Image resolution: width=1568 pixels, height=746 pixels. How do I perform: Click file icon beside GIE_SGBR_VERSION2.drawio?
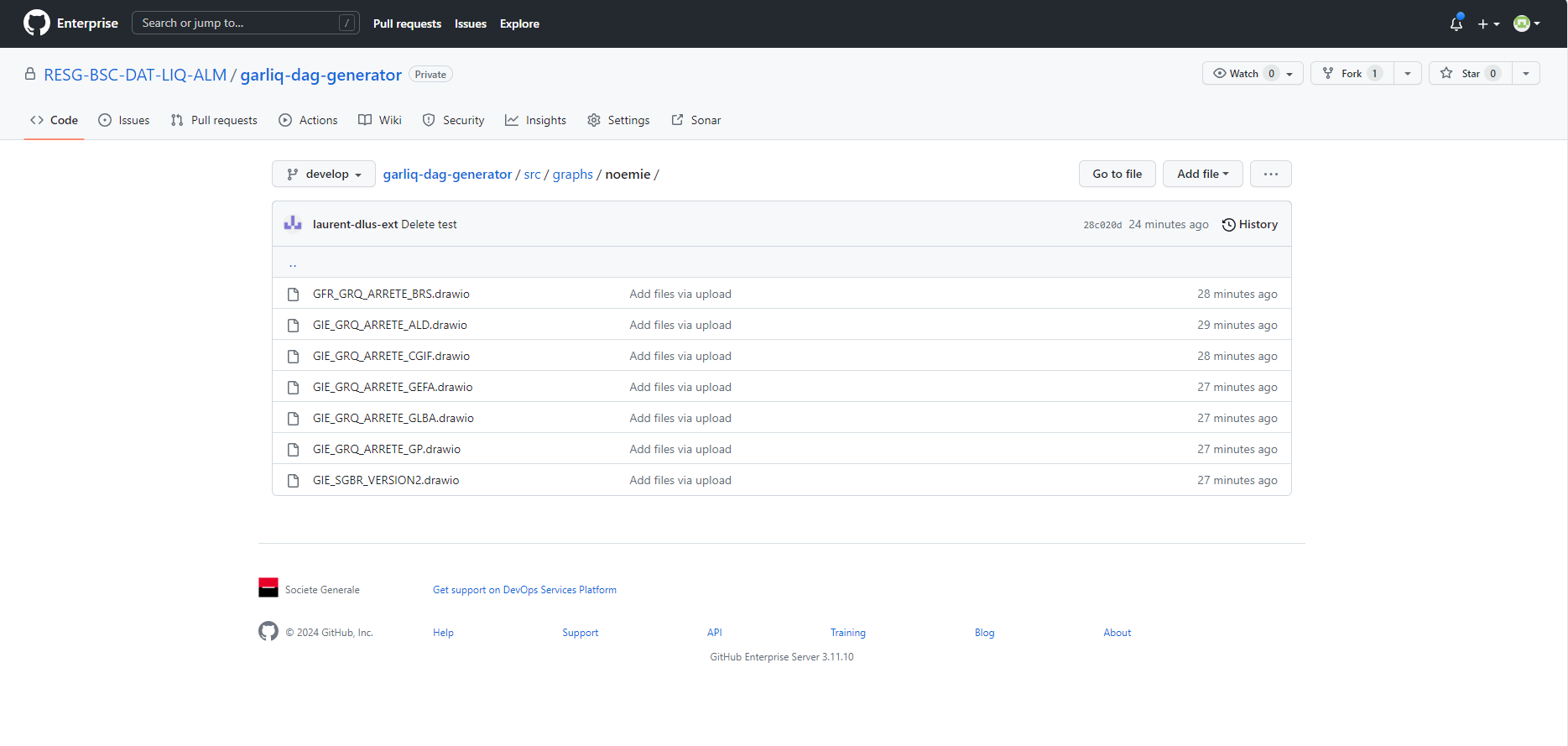point(293,481)
